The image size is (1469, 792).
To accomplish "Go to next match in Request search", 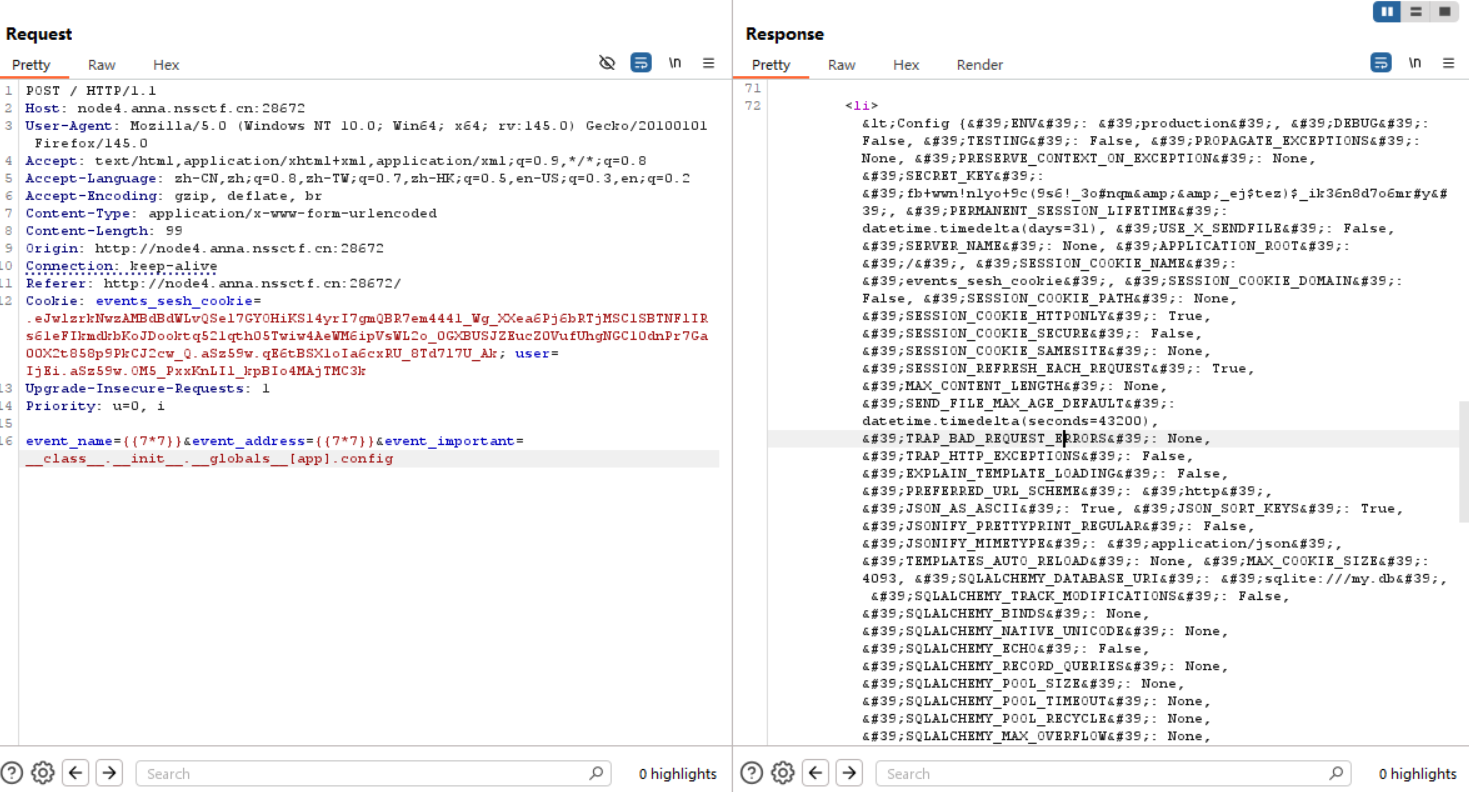I will pos(109,773).
